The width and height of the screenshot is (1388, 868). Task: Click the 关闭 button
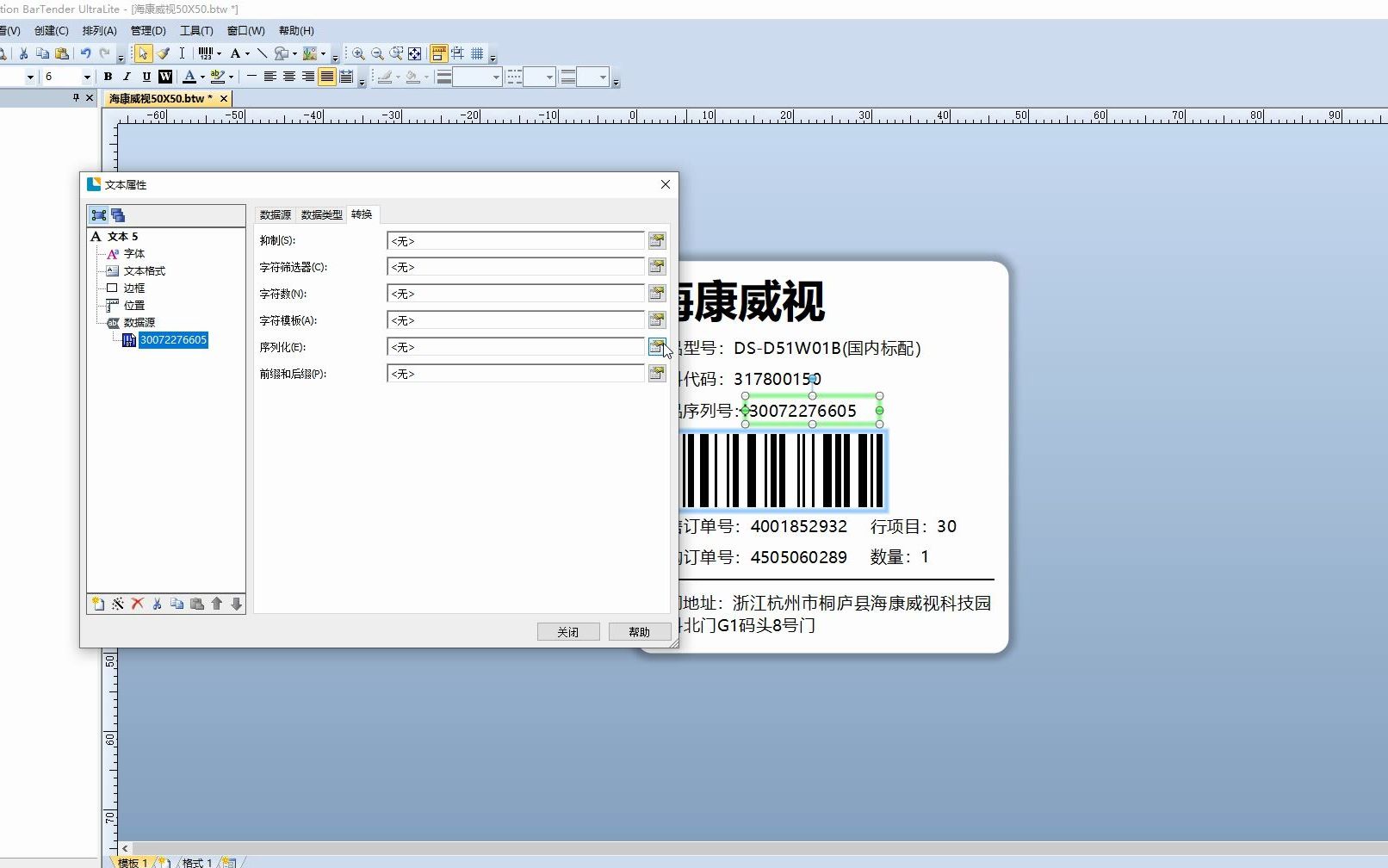(x=568, y=632)
